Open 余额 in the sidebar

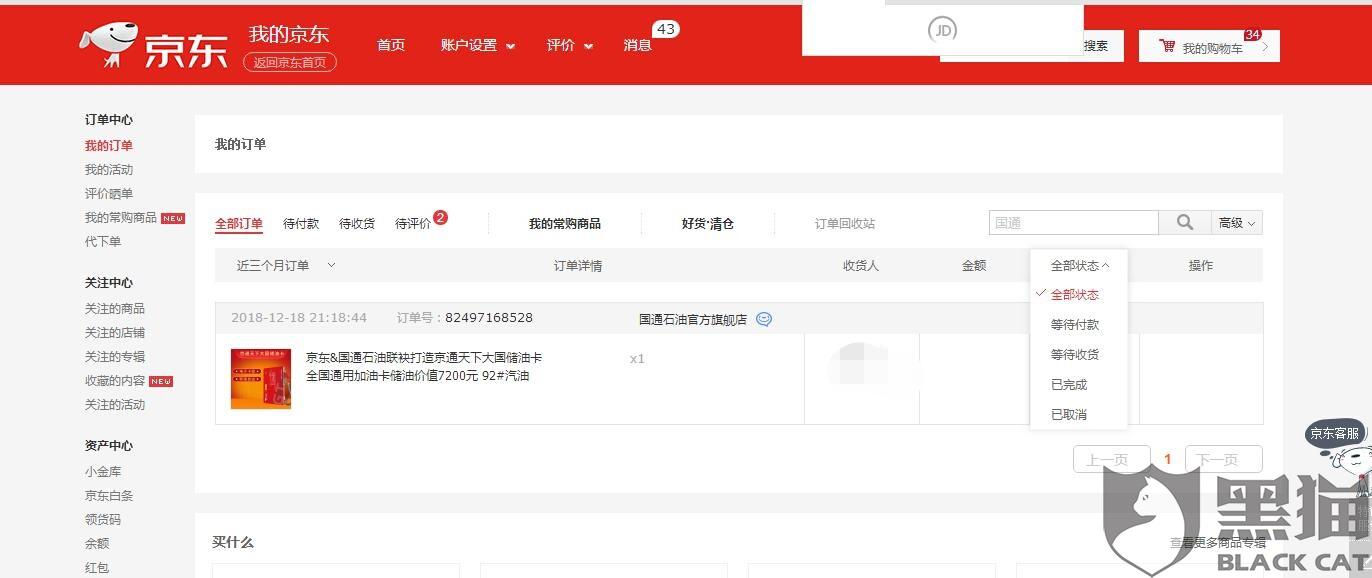click(97, 543)
